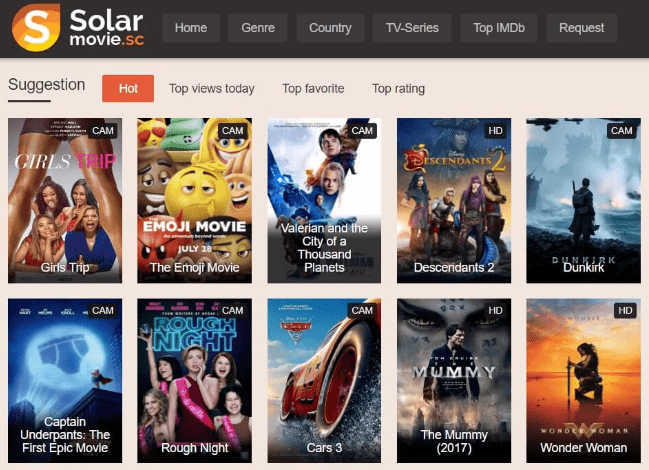Click the HD badge on Wonder Woman
The image size is (649, 470).
pyautogui.click(x=625, y=310)
